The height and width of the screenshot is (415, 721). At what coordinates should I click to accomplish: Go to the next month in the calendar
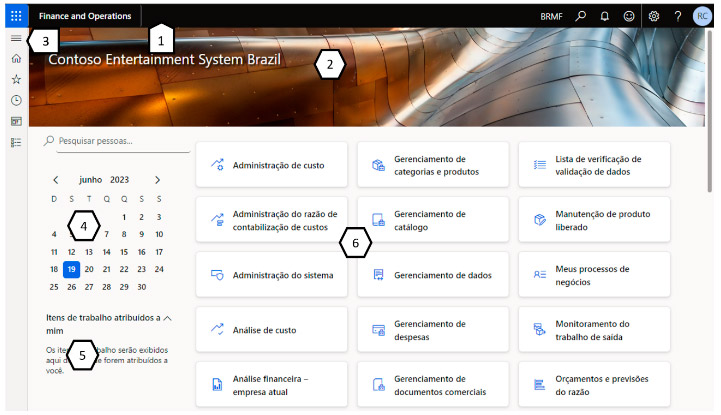pos(157,180)
